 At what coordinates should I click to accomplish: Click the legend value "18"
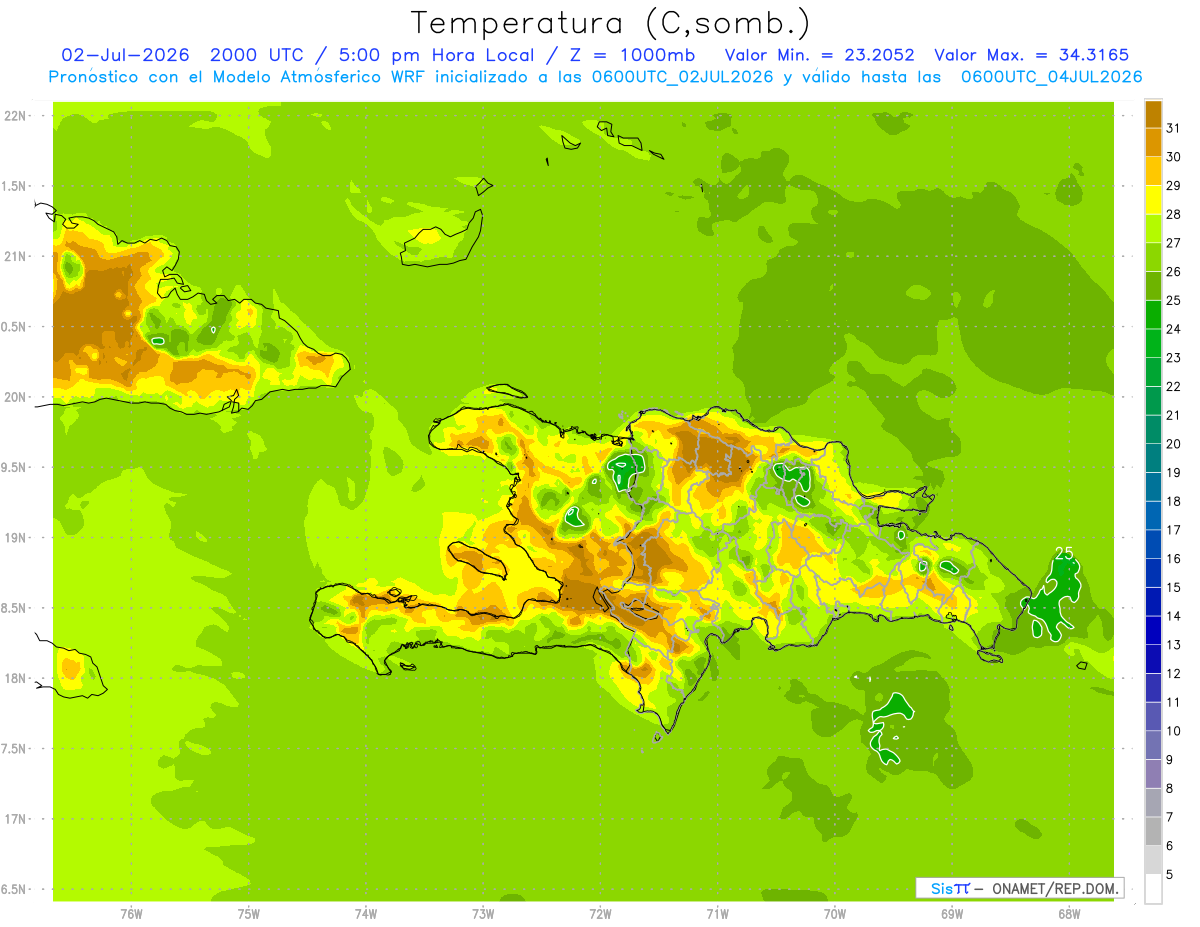tap(1174, 501)
